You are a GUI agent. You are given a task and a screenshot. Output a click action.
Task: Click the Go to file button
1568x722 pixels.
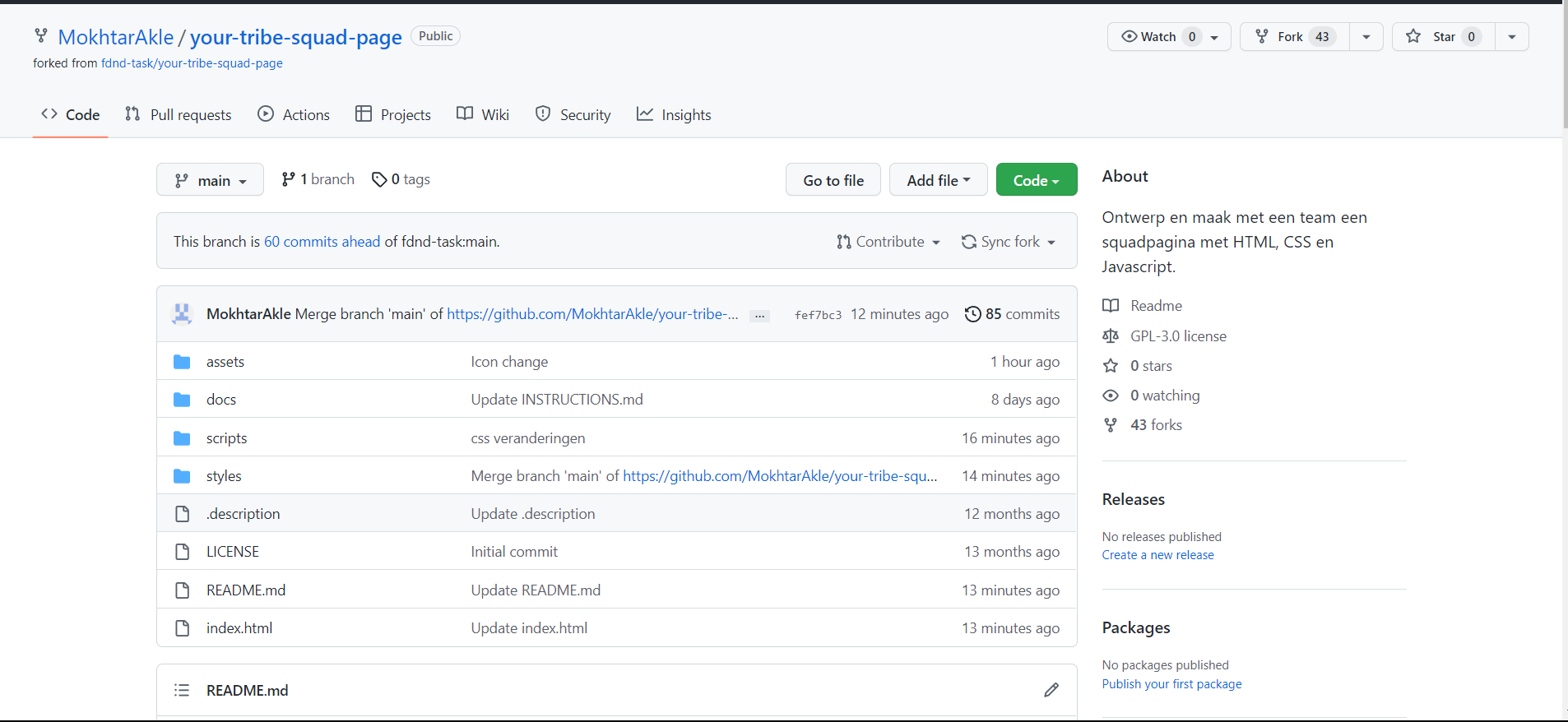tap(833, 180)
